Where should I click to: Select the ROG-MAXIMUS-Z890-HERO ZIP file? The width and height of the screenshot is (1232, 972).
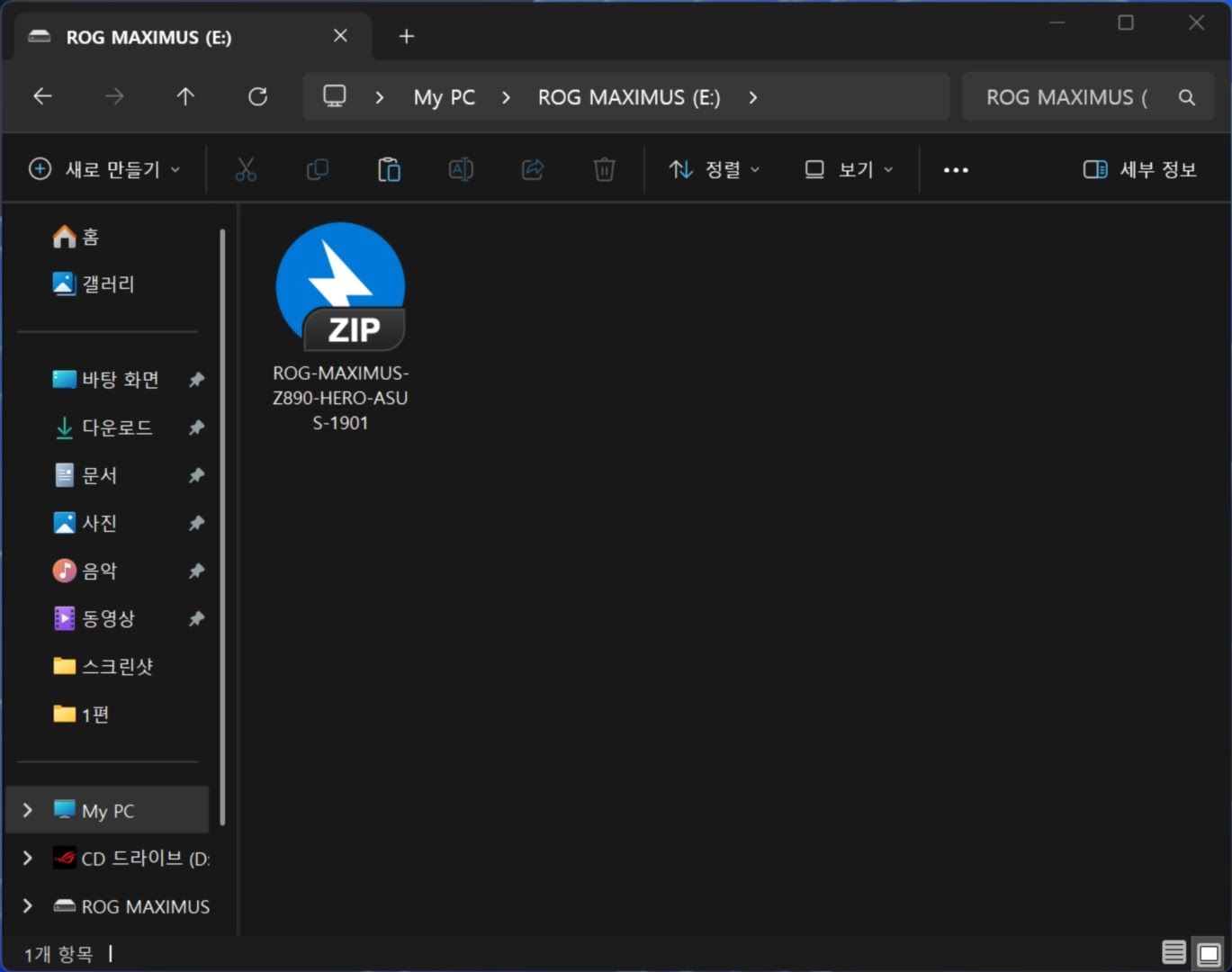pyautogui.click(x=340, y=328)
